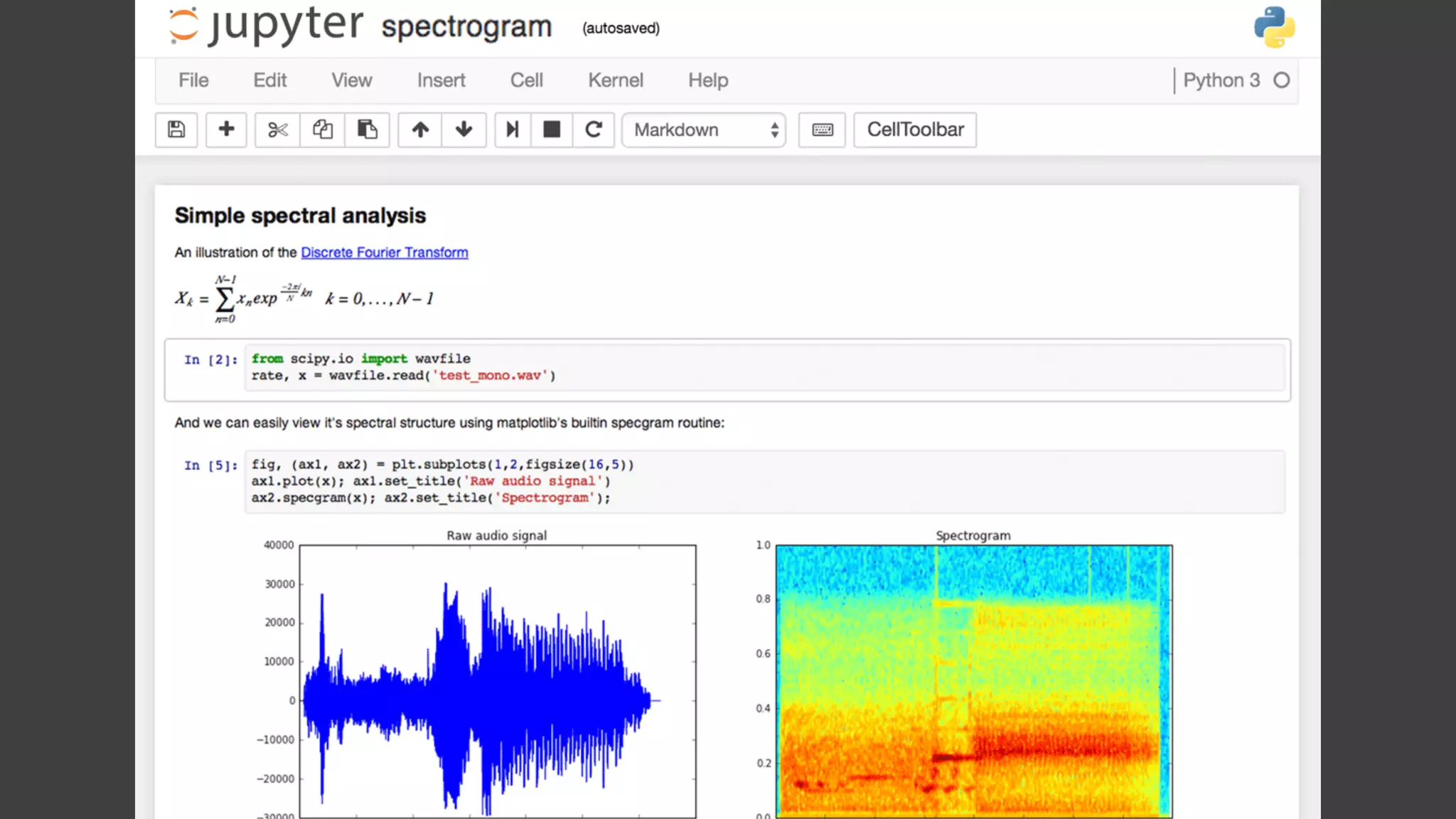Screen dimensions: 1456x819
Task: Select the In [5]: prompt
Action: point(210,466)
